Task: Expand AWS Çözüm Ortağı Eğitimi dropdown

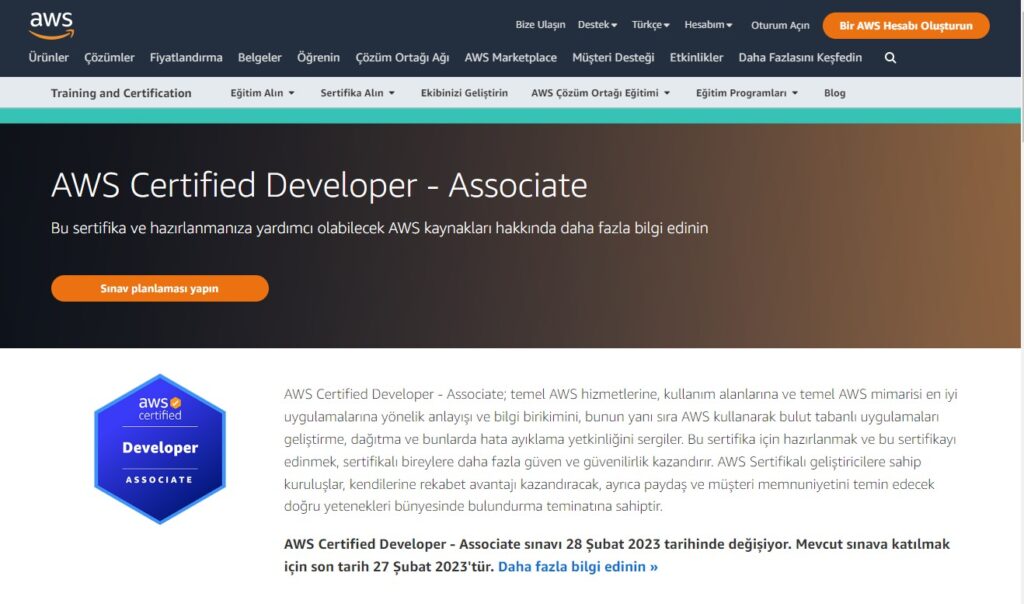Action: coord(601,93)
